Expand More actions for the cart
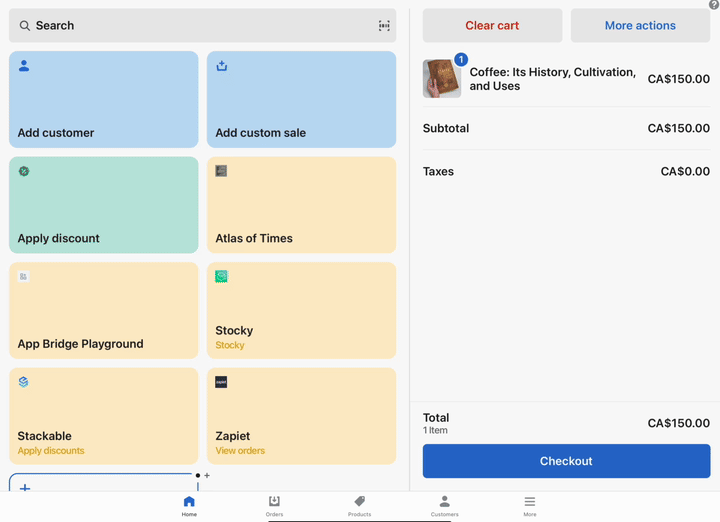 [640, 26]
